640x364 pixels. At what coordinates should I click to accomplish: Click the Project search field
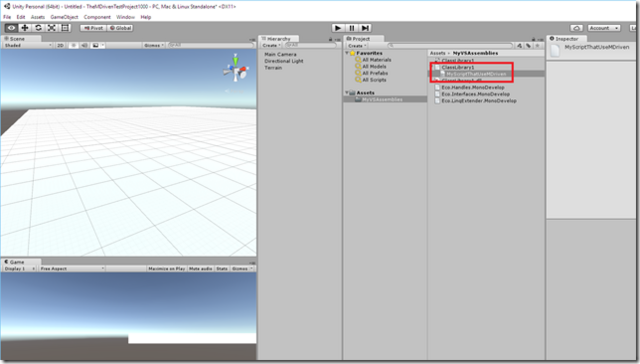[451, 46]
